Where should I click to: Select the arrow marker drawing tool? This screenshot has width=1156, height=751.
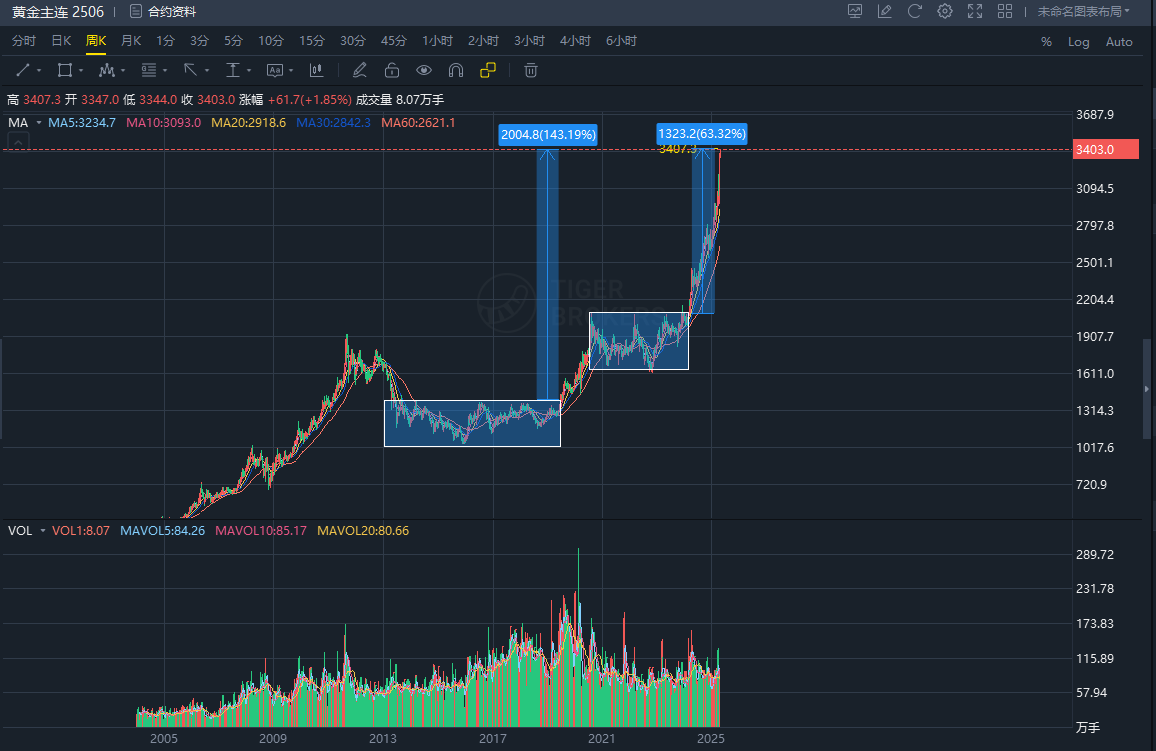(190, 70)
